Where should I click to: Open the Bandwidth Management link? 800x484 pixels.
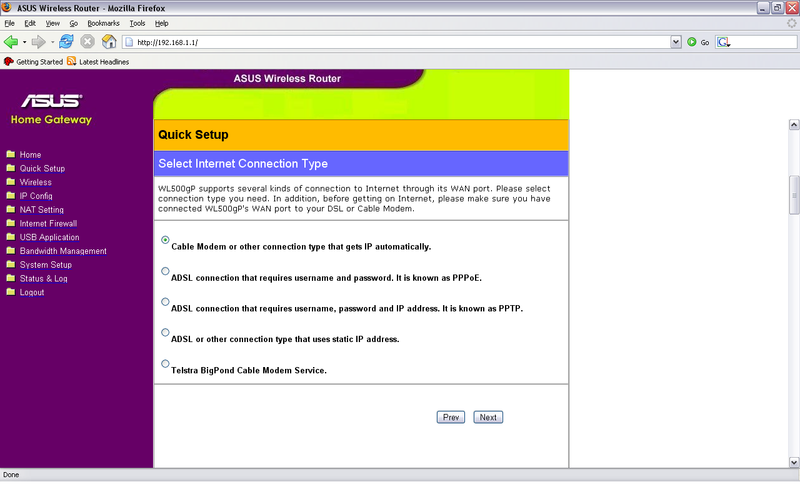coord(63,251)
